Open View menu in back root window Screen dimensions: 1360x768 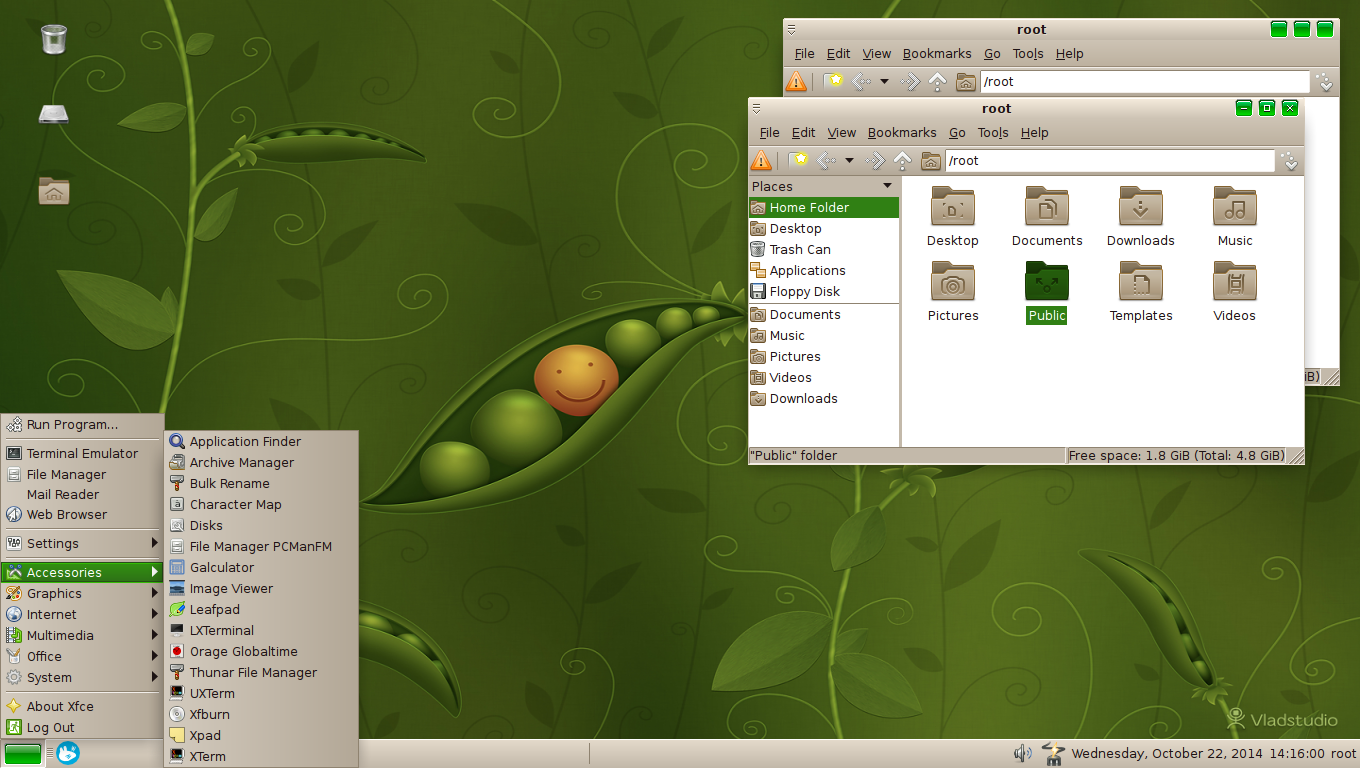876,54
